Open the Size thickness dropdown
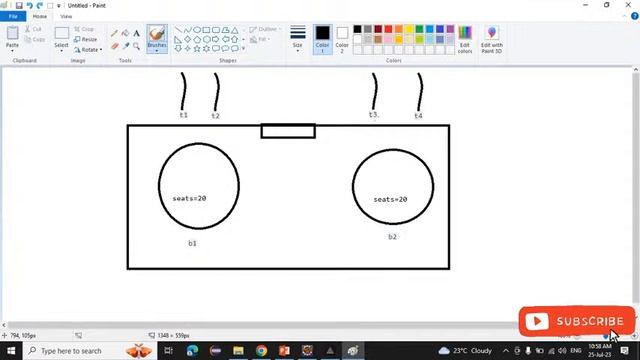The width and height of the screenshot is (640, 360). coord(298,39)
